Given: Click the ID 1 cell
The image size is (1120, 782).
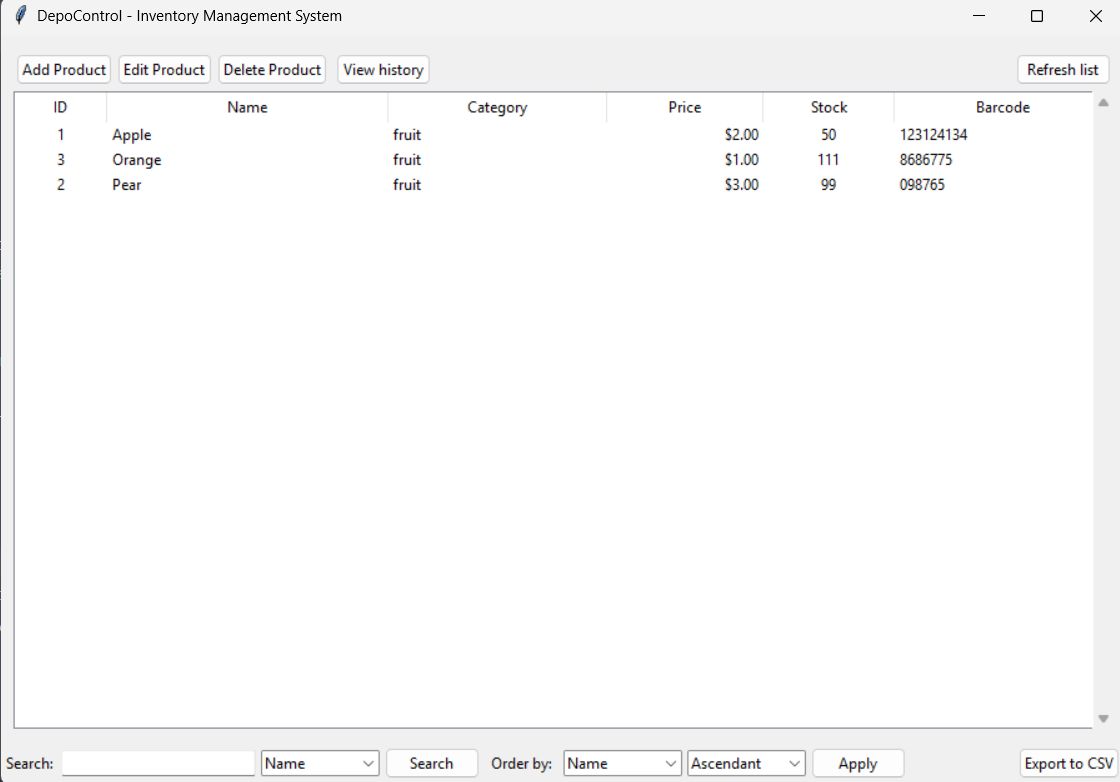Looking at the screenshot, I should (61, 134).
